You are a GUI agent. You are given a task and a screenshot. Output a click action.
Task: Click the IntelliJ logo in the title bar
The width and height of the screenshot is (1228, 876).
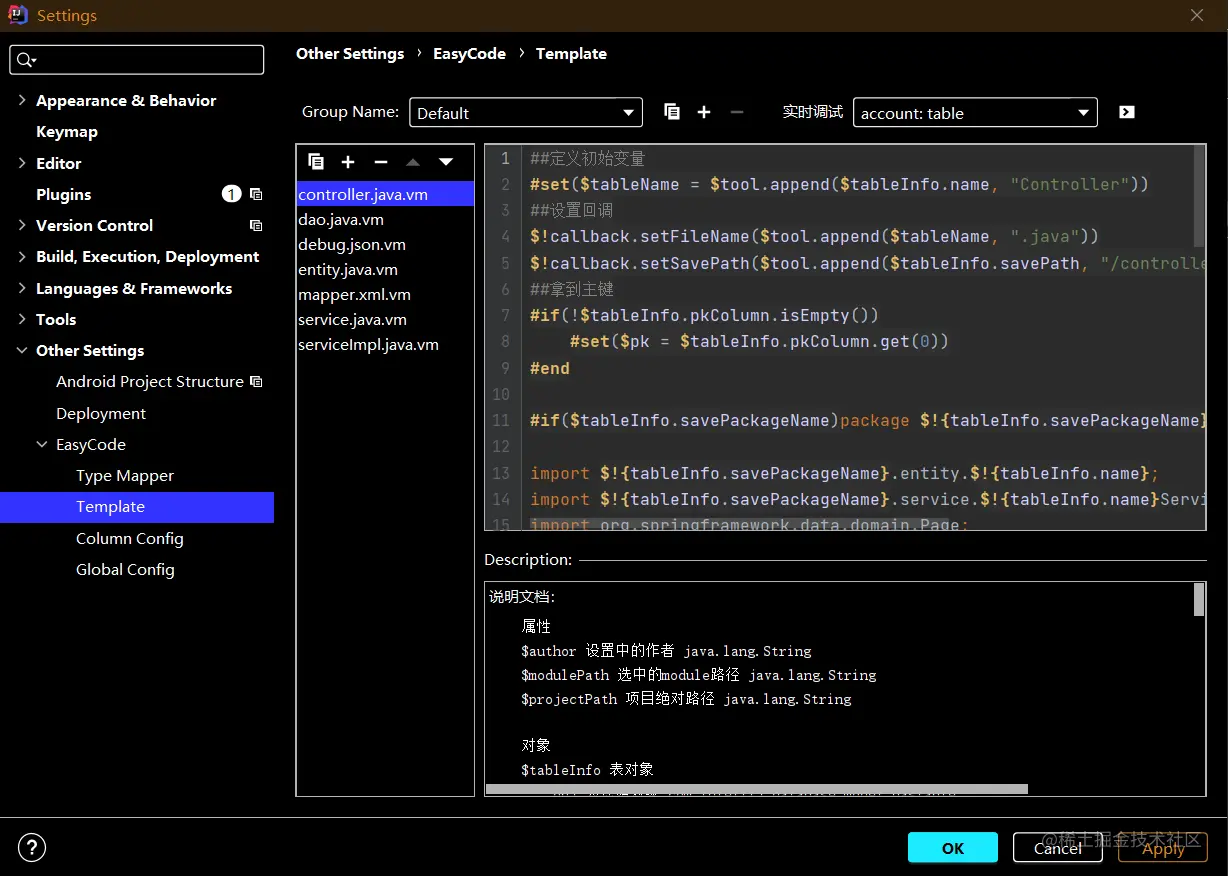pyautogui.click(x=17, y=15)
